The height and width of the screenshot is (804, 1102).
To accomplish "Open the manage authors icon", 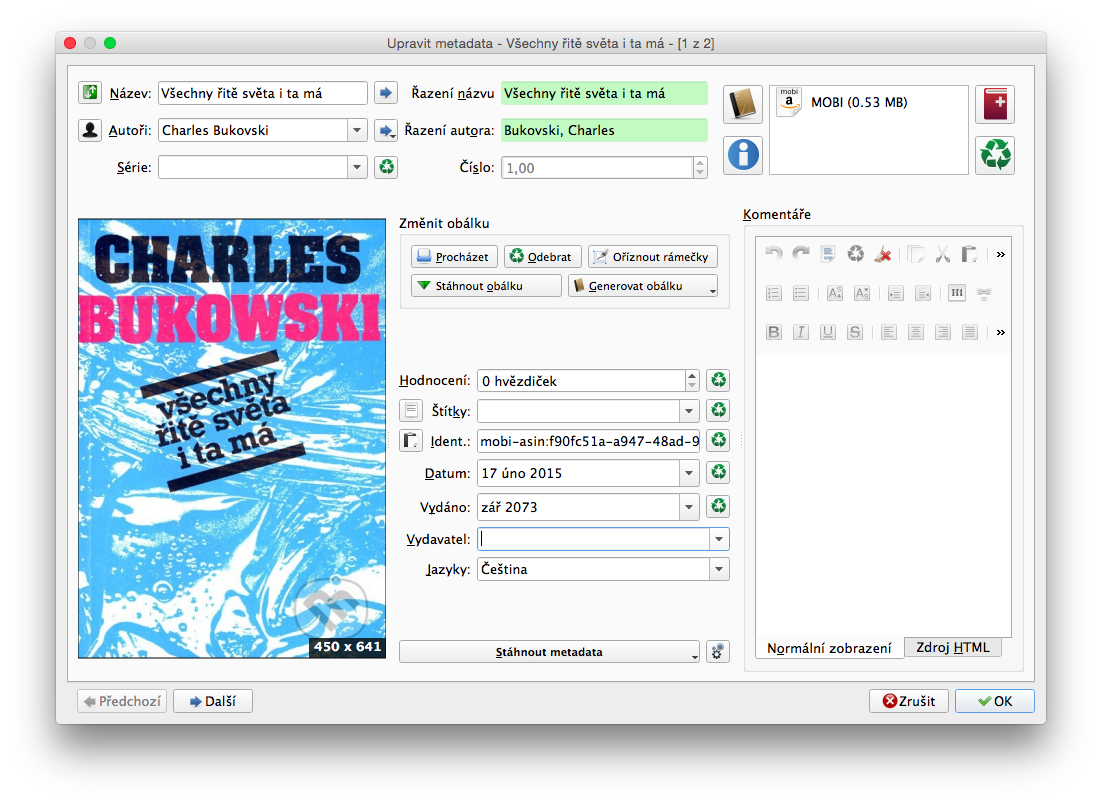I will [90, 130].
